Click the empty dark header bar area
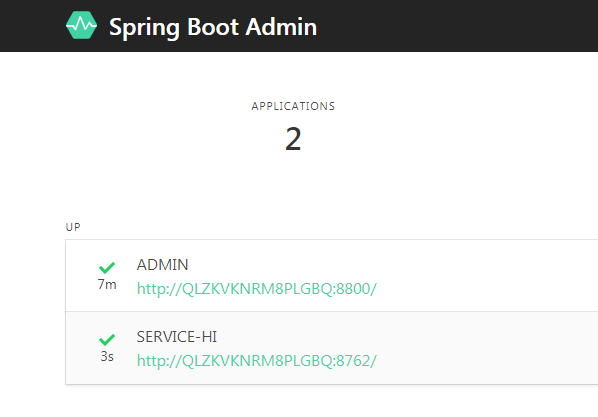 (458, 26)
